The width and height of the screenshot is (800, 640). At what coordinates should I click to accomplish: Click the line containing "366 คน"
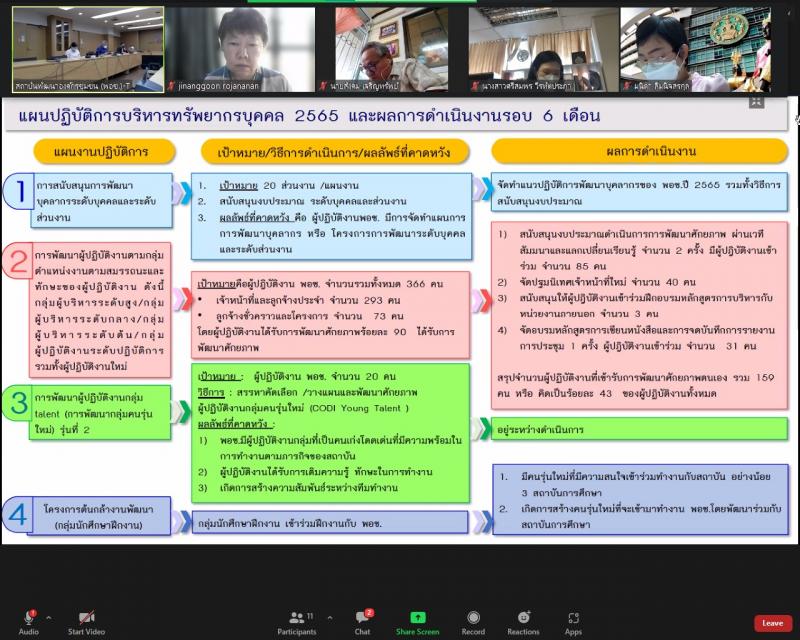(320, 284)
